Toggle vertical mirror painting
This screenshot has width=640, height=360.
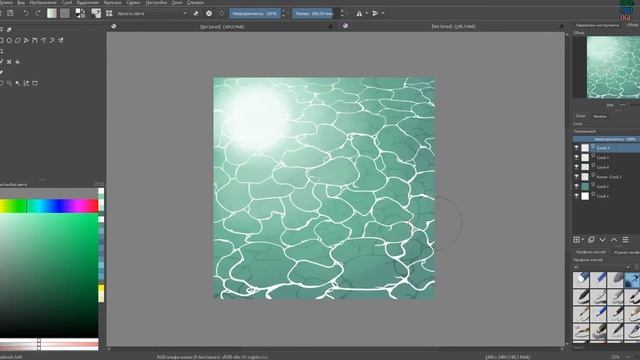376,13
